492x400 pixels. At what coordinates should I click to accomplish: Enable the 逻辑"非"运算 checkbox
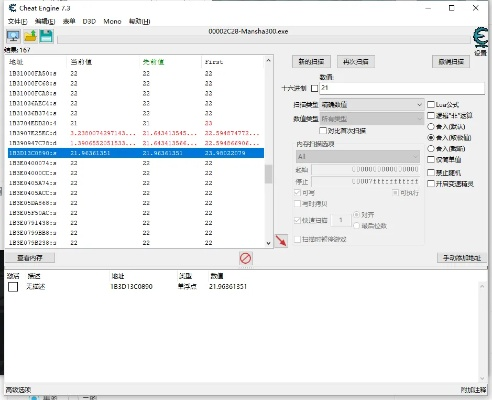tap(431, 116)
